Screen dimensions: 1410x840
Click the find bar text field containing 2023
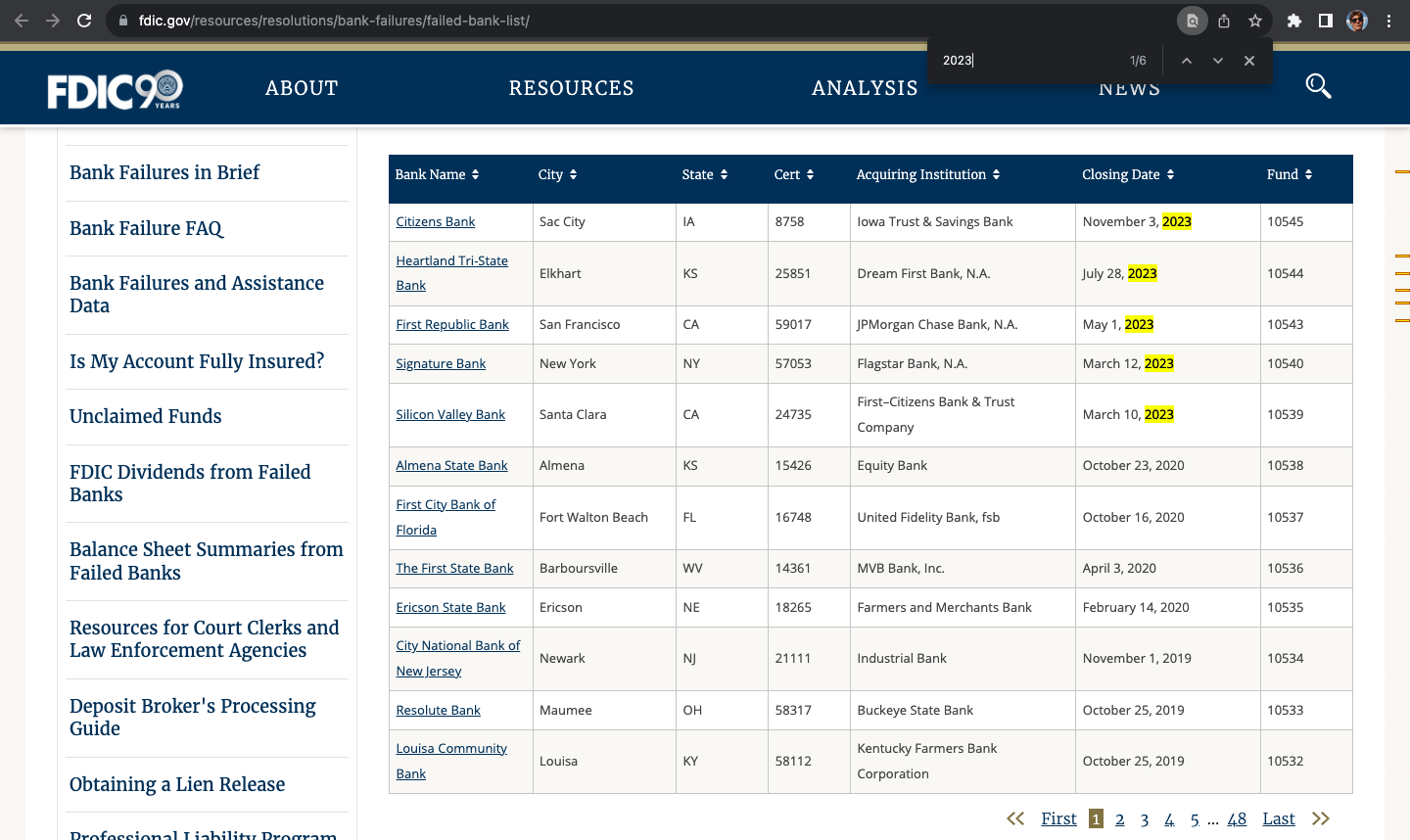tap(1028, 61)
